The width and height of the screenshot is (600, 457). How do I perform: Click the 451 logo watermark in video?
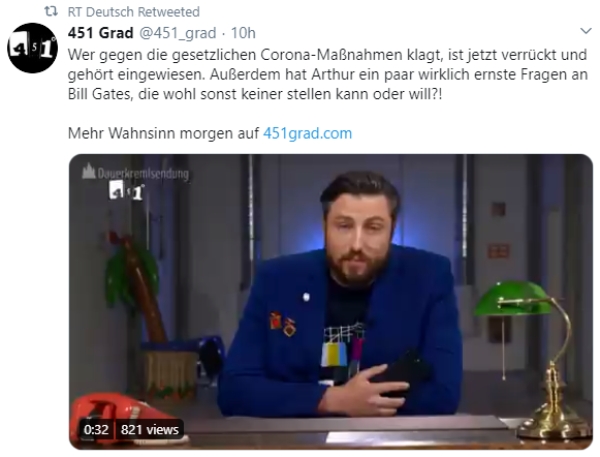[x=127, y=191]
